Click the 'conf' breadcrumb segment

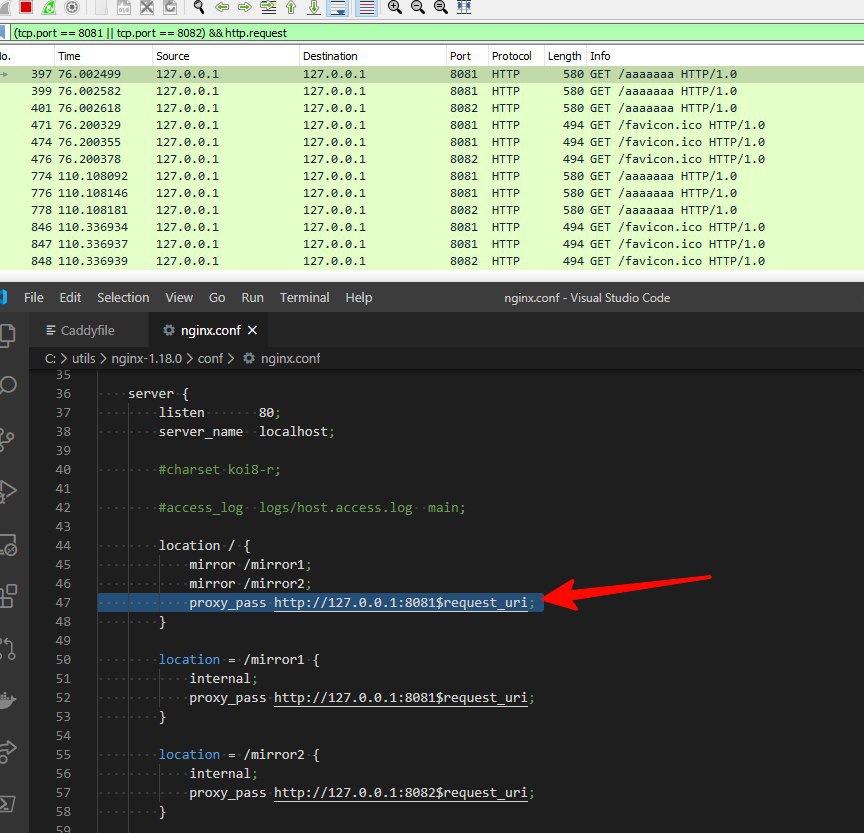pos(210,358)
